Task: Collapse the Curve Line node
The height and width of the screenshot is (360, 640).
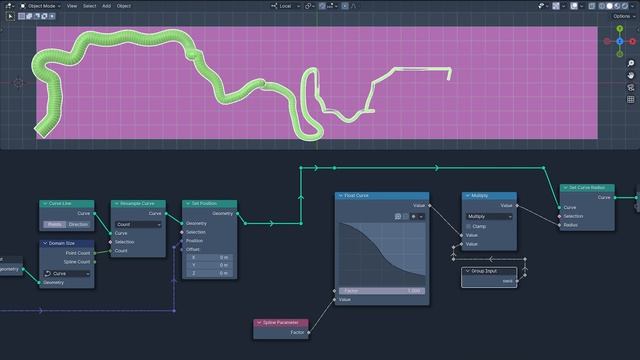Action: click(x=44, y=203)
